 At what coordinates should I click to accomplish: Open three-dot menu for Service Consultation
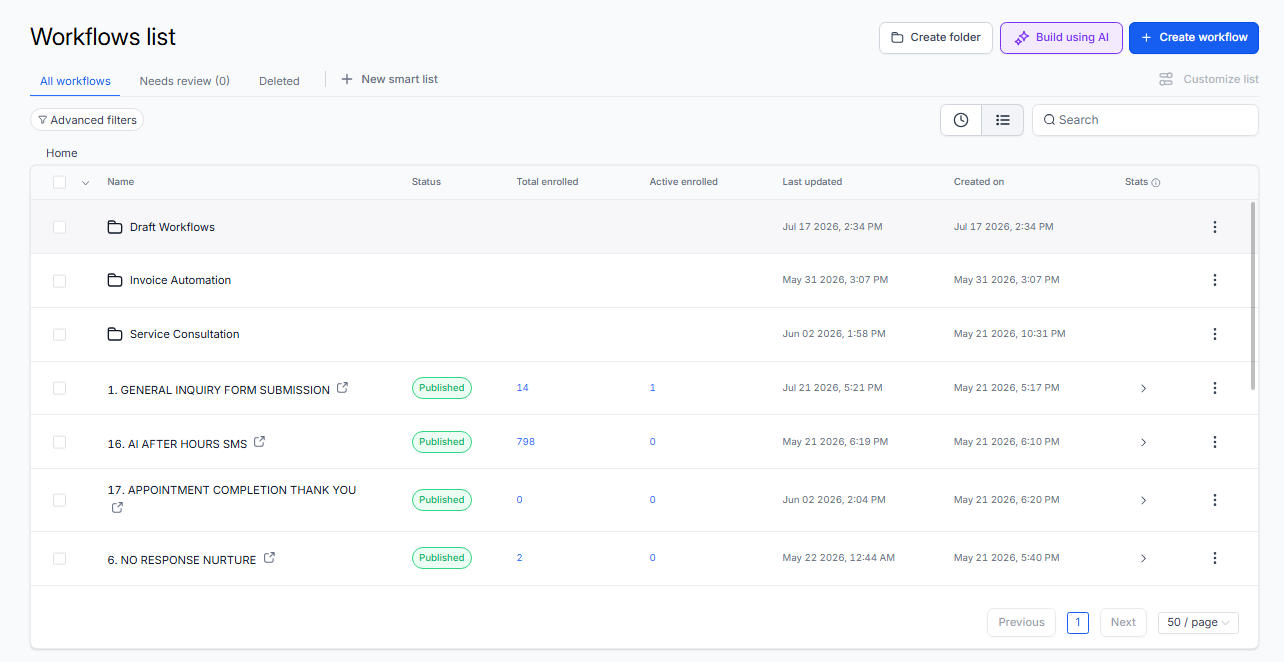[1215, 334]
